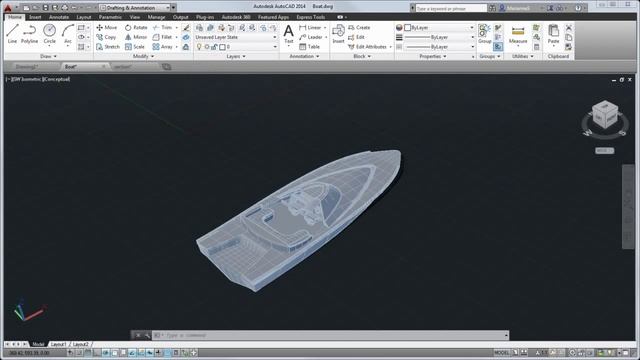
Task: Click the Linear dimension tool
Action: [310, 27]
